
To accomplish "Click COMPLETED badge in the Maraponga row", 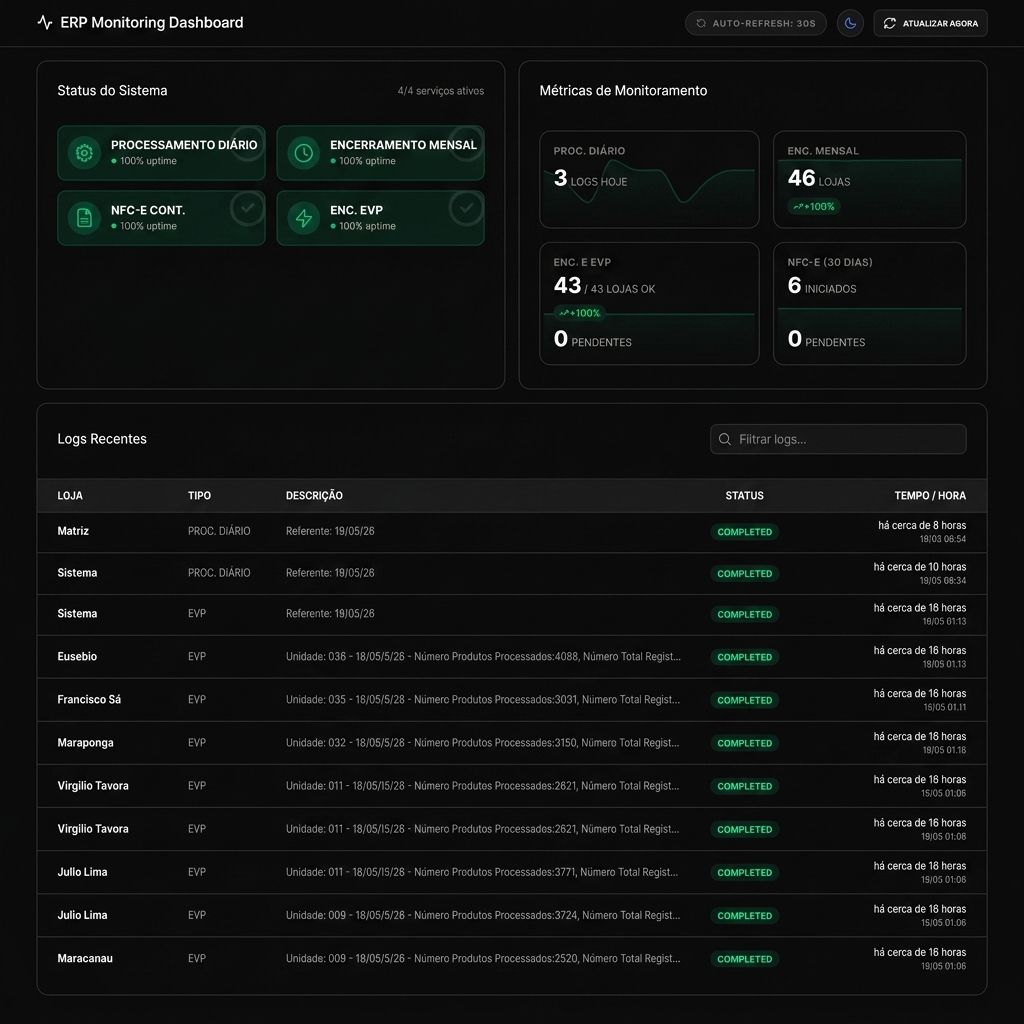I will point(744,743).
